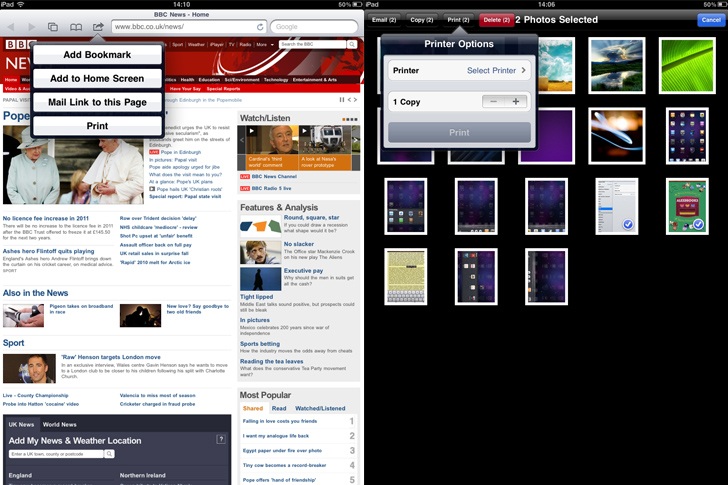The image size is (728, 485).
Task: Tap Copy (2) in Photos toolbar
Action: pos(422,20)
